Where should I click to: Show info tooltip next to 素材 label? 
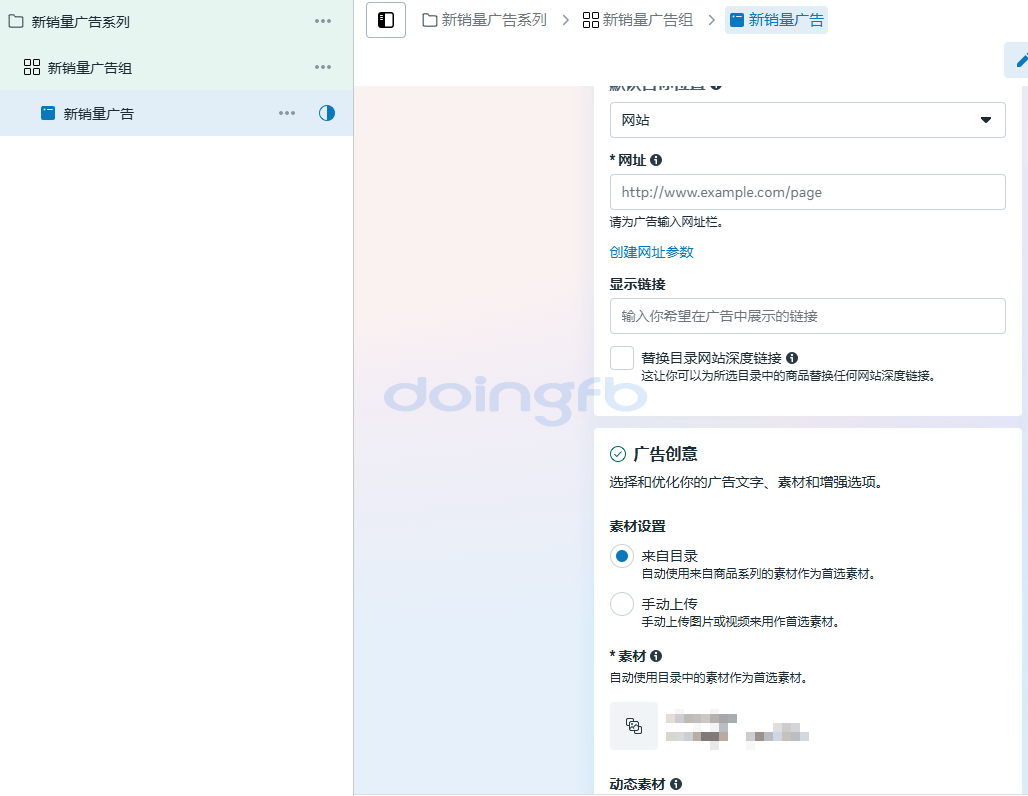click(x=656, y=656)
